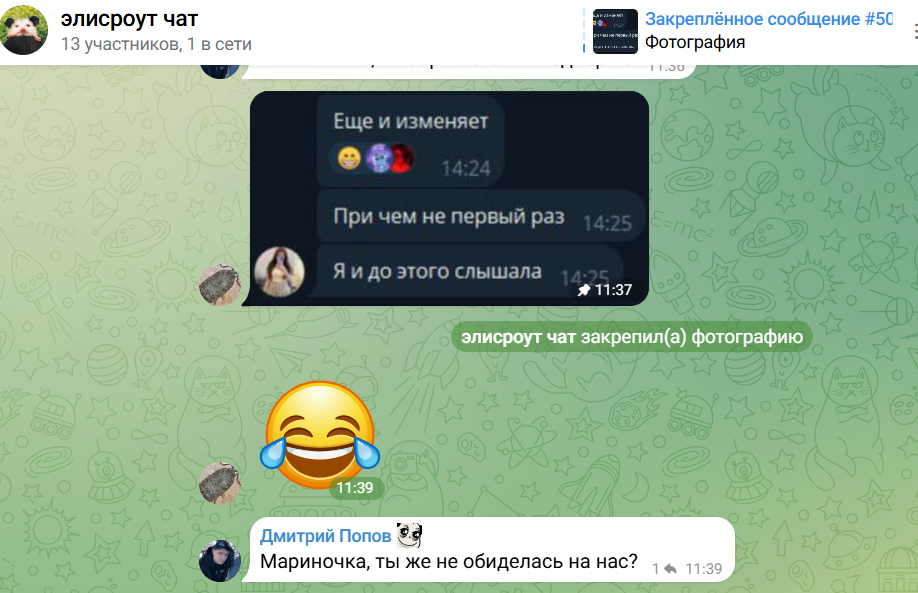Image resolution: width=918 pixels, height=593 pixels.
Task: Click the 'Фотография' label in the pinned bar
Action: (695, 43)
